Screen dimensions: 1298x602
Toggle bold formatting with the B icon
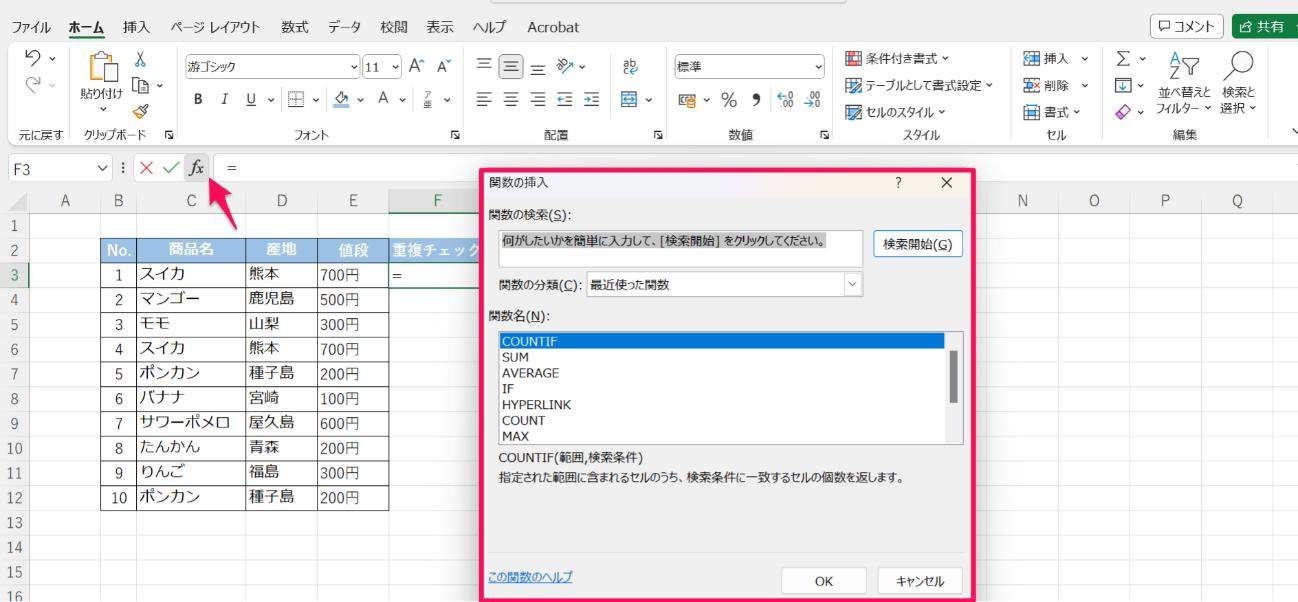coord(196,100)
